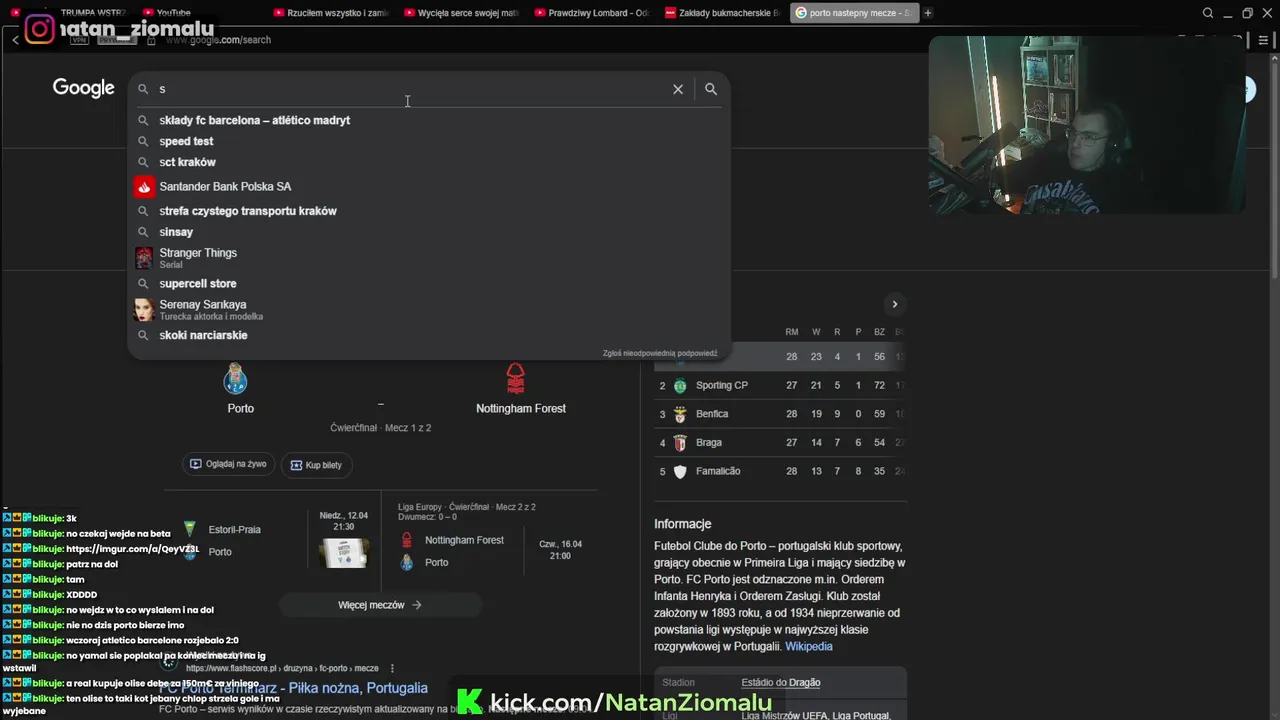Select suggestion 'składy fc barcelona – atlético madryt'

430,120
